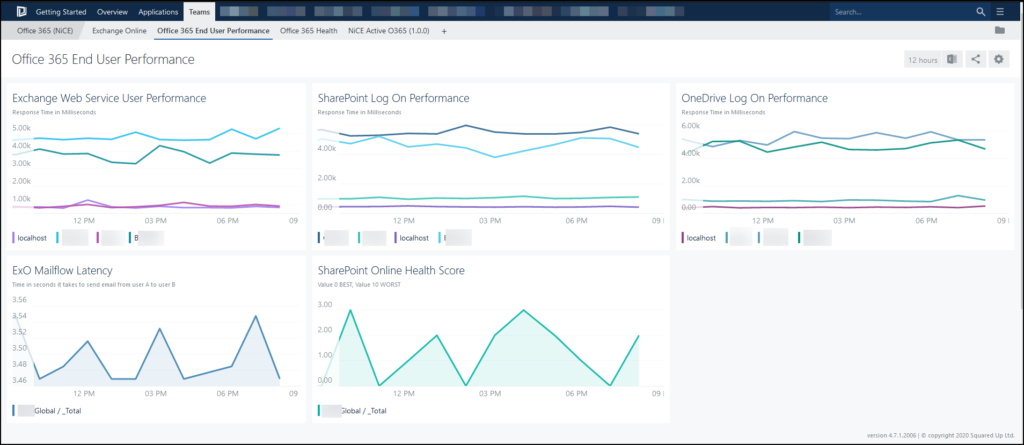Toggle localhost legend in OneDrive chart

(x=699, y=238)
